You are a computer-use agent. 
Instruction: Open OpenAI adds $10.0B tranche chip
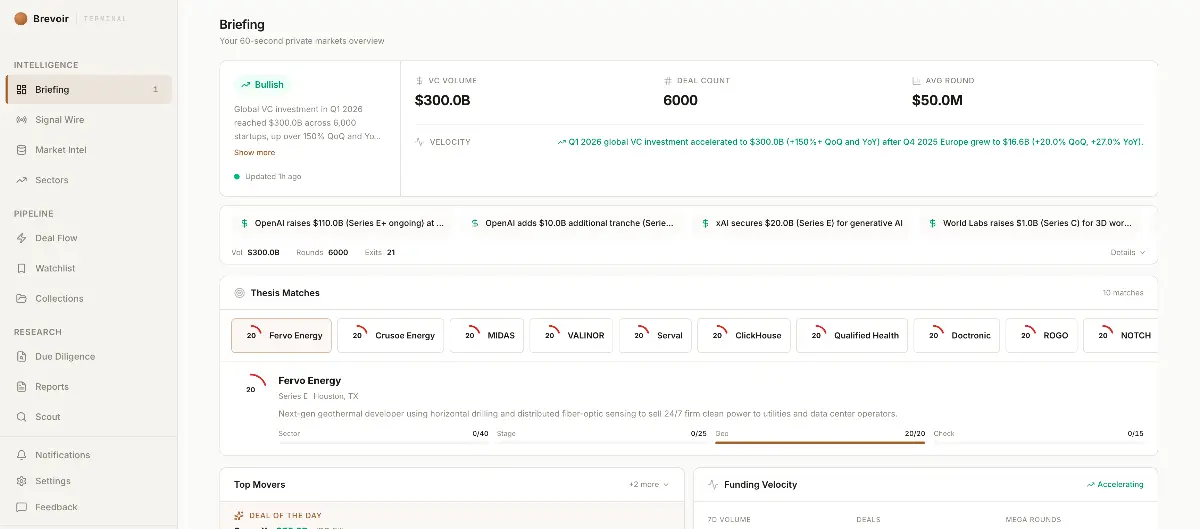click(573, 223)
